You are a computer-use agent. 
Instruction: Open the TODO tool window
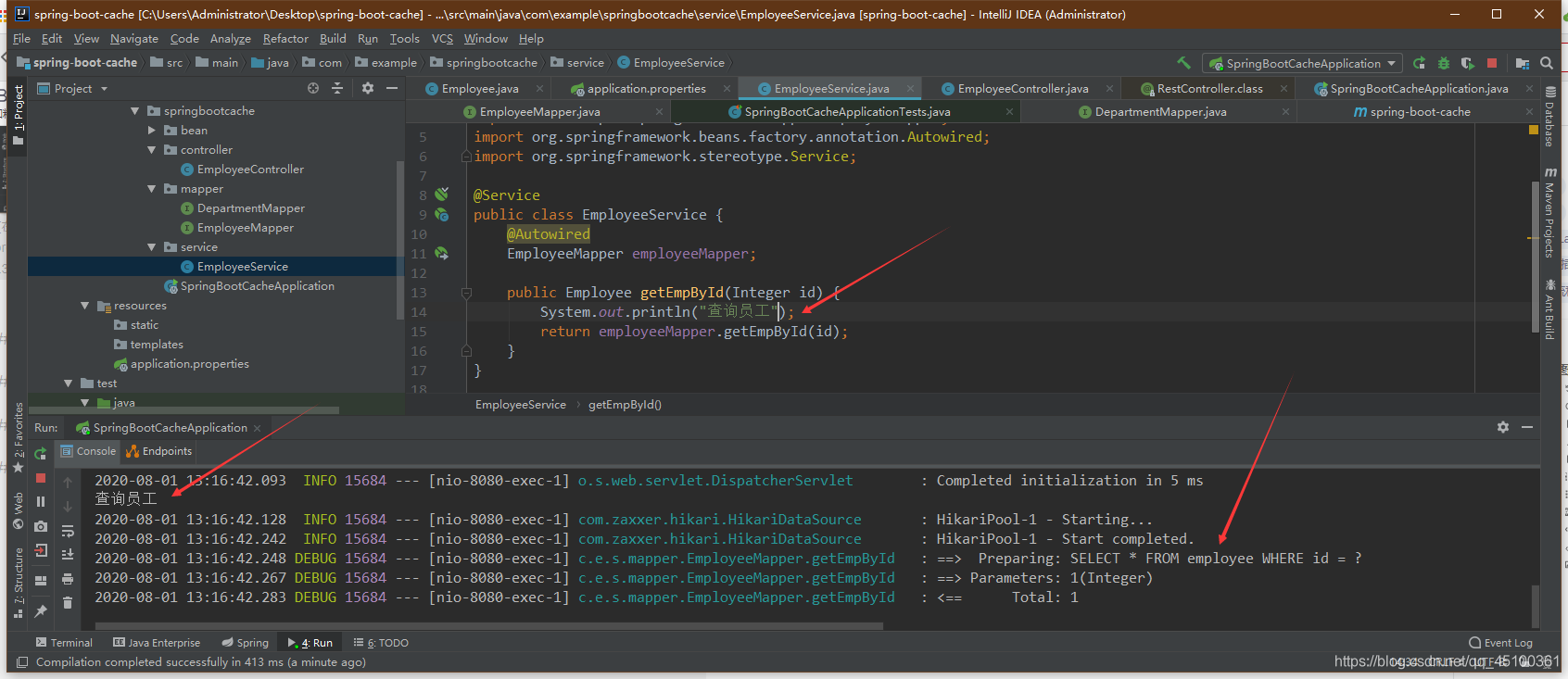tap(381, 643)
